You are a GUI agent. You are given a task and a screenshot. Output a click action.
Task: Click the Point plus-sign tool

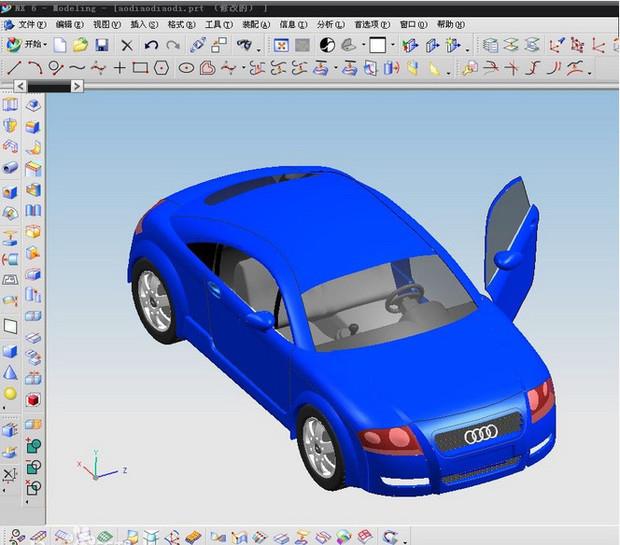[119, 68]
